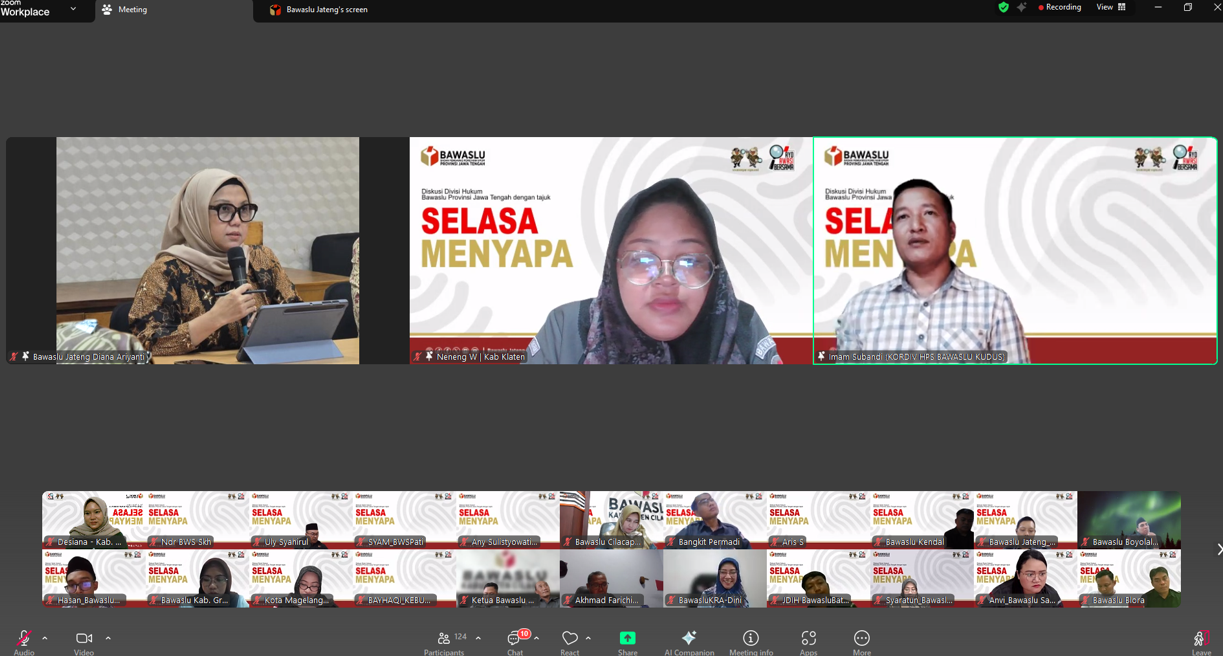Open the Zoom Workplace dropdown menu

73,9
